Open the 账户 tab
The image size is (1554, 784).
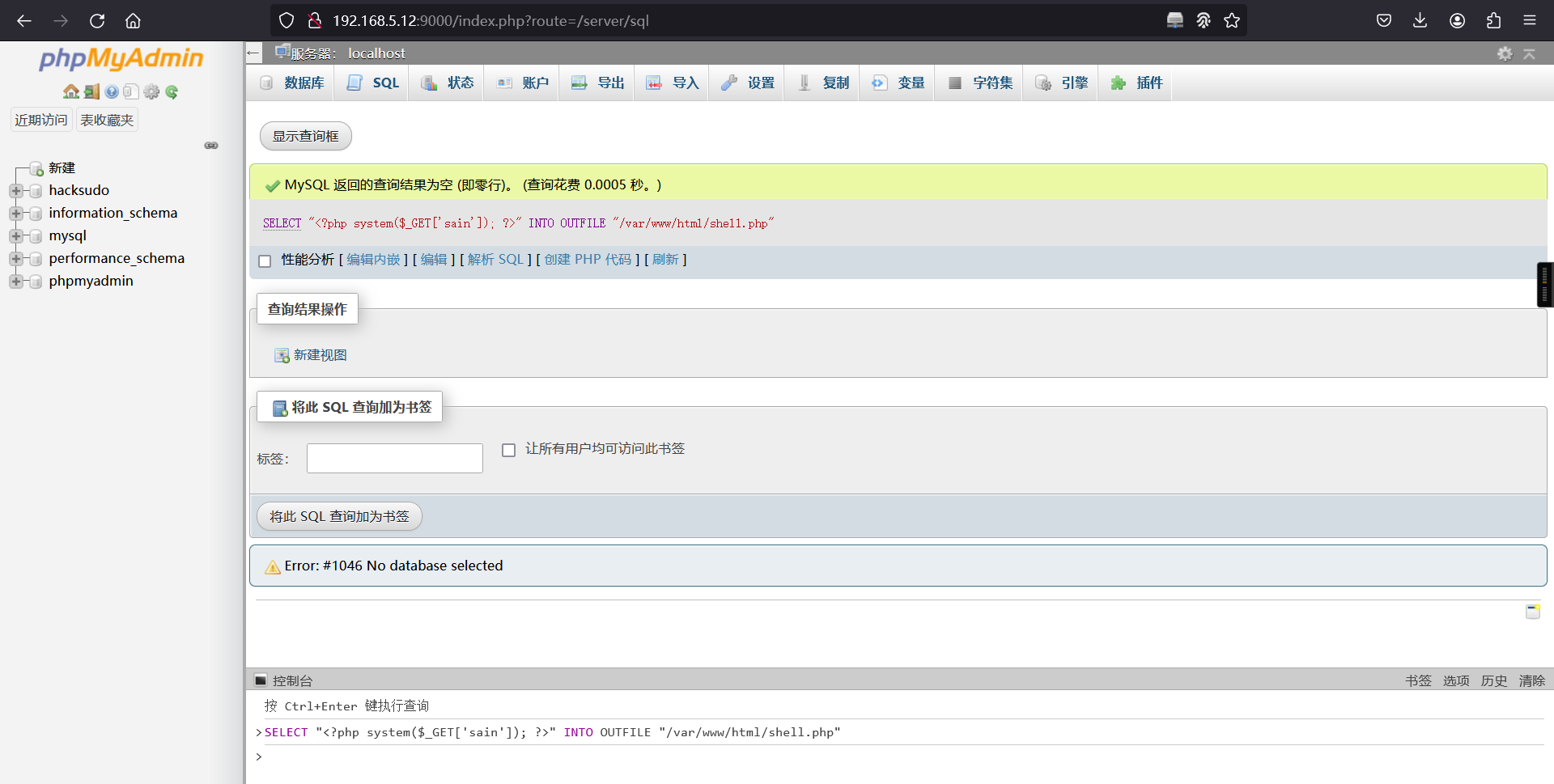pyautogui.click(x=522, y=83)
